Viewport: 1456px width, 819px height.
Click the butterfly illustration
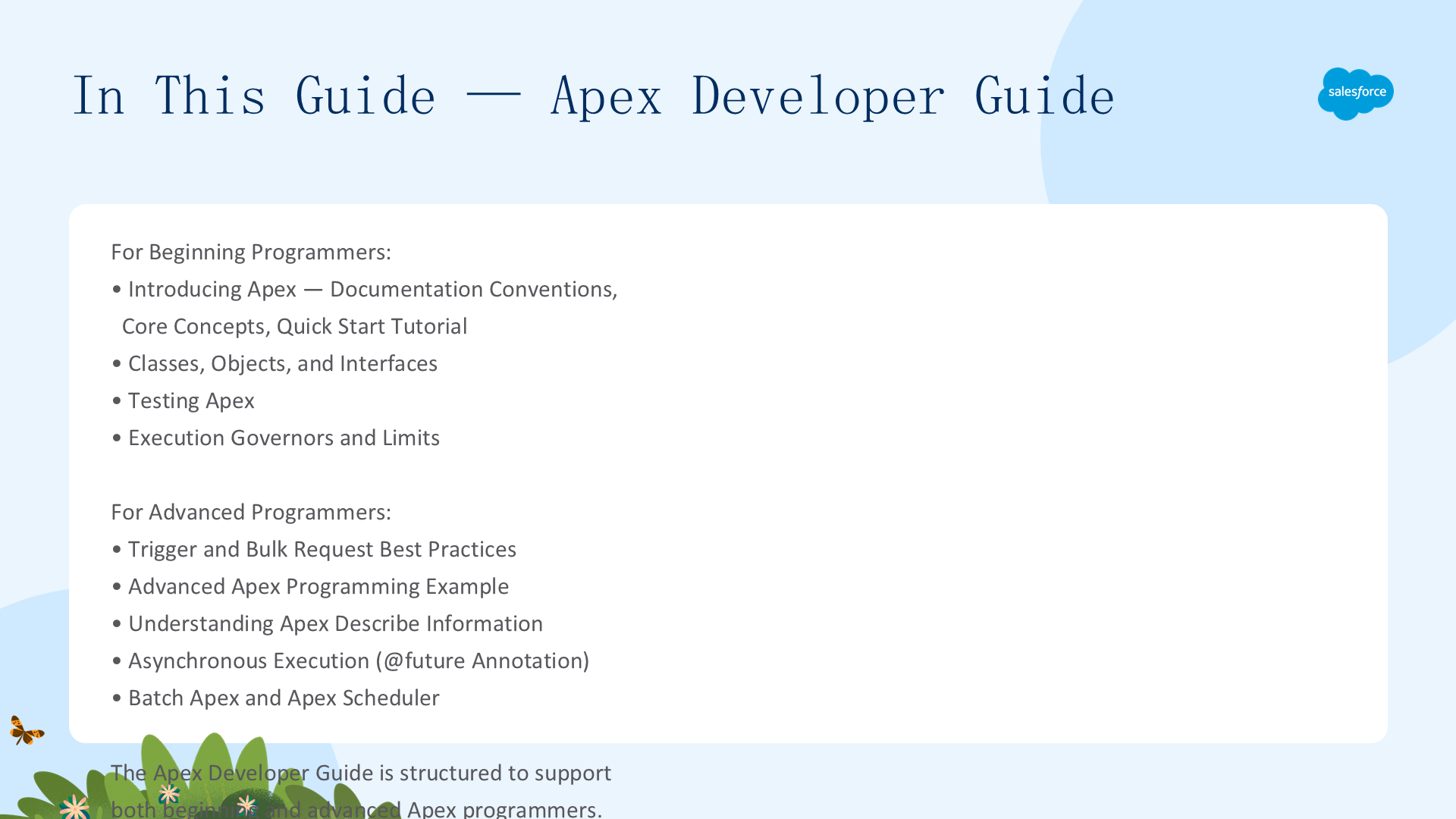coord(27,730)
